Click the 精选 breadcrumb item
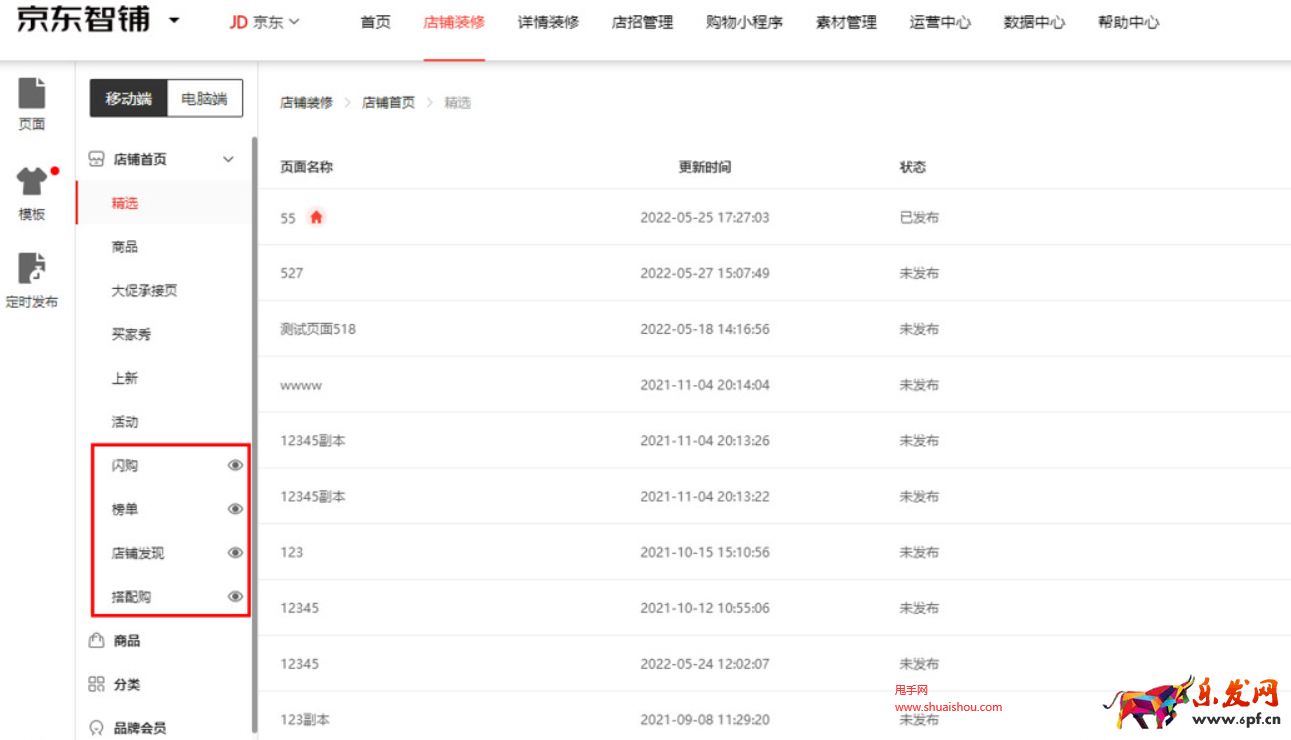This screenshot has height=740, width=1291. click(457, 103)
